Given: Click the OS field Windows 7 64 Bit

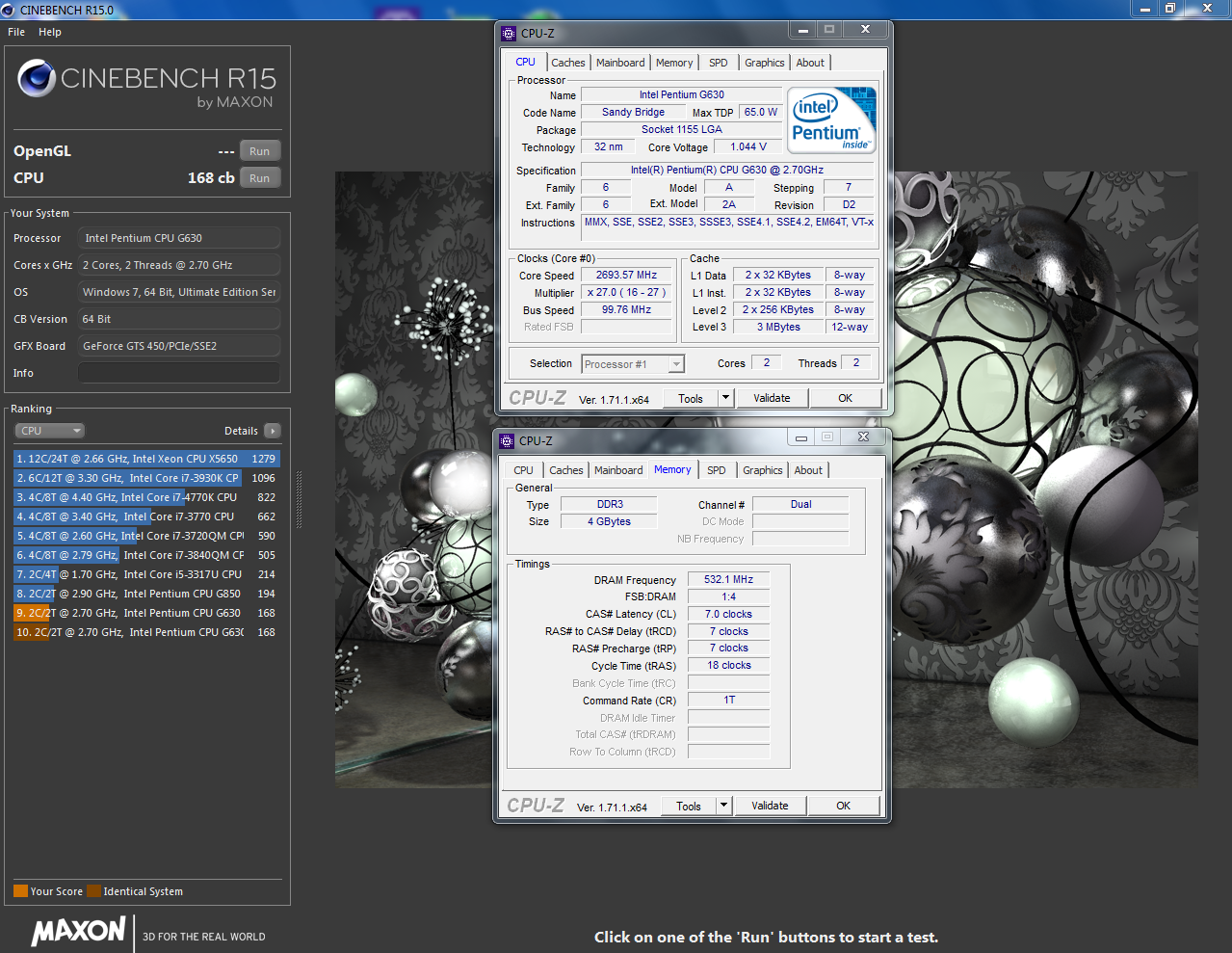Looking at the screenshot, I should [179, 292].
